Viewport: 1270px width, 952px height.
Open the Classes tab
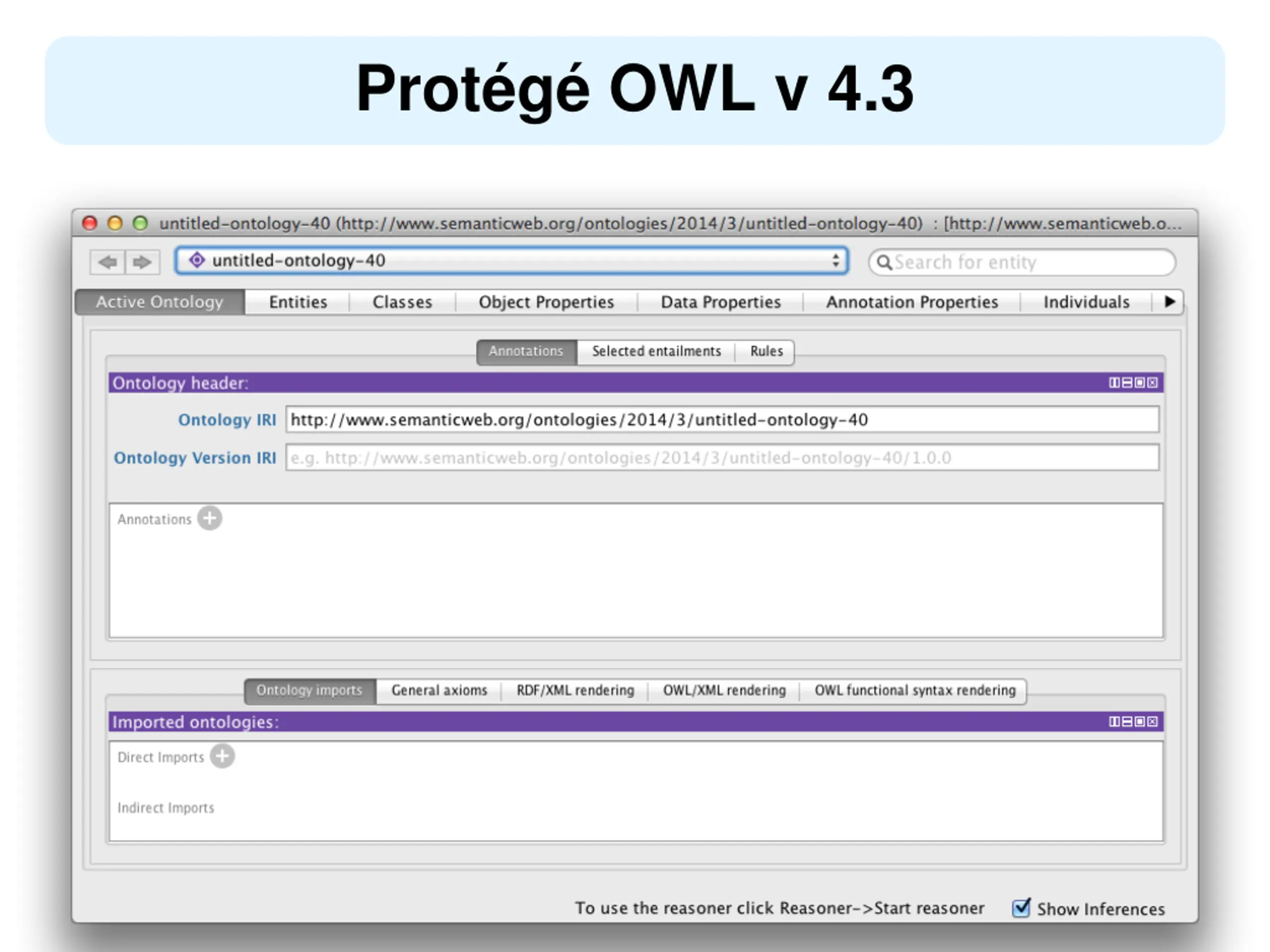pyautogui.click(x=402, y=302)
